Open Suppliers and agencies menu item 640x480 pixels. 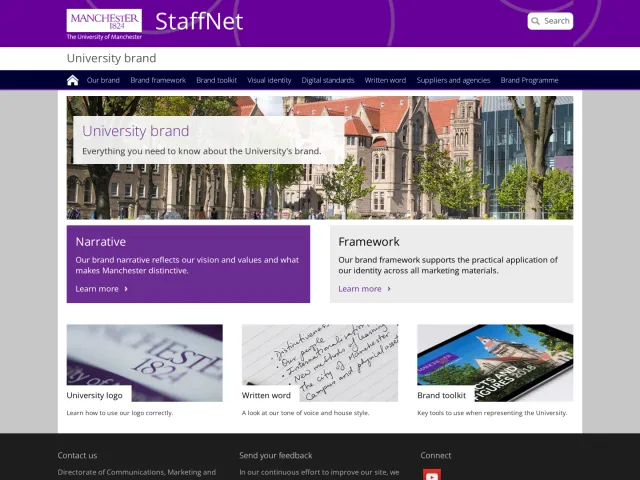click(x=453, y=80)
